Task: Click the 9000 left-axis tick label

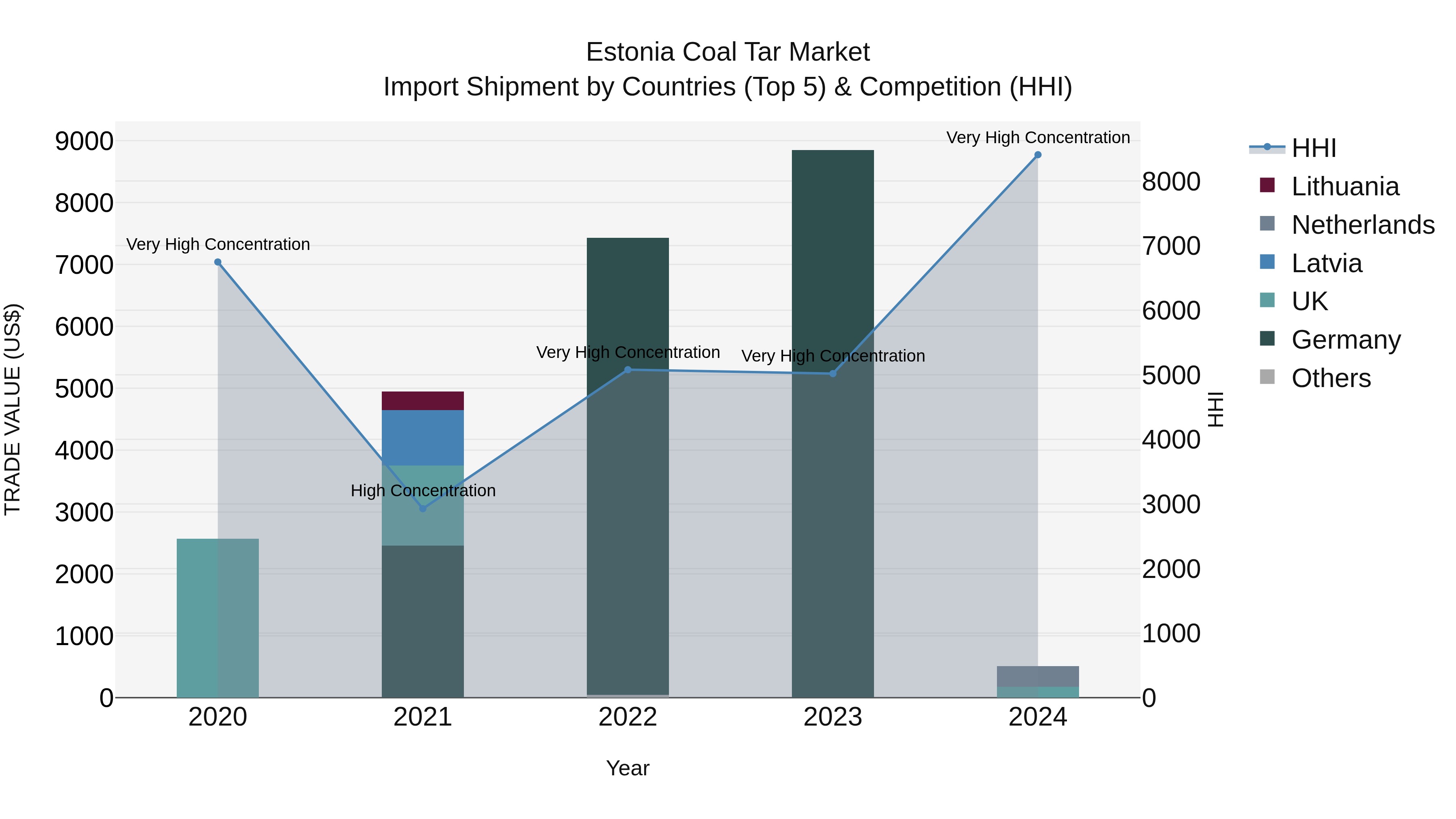Action: point(84,141)
